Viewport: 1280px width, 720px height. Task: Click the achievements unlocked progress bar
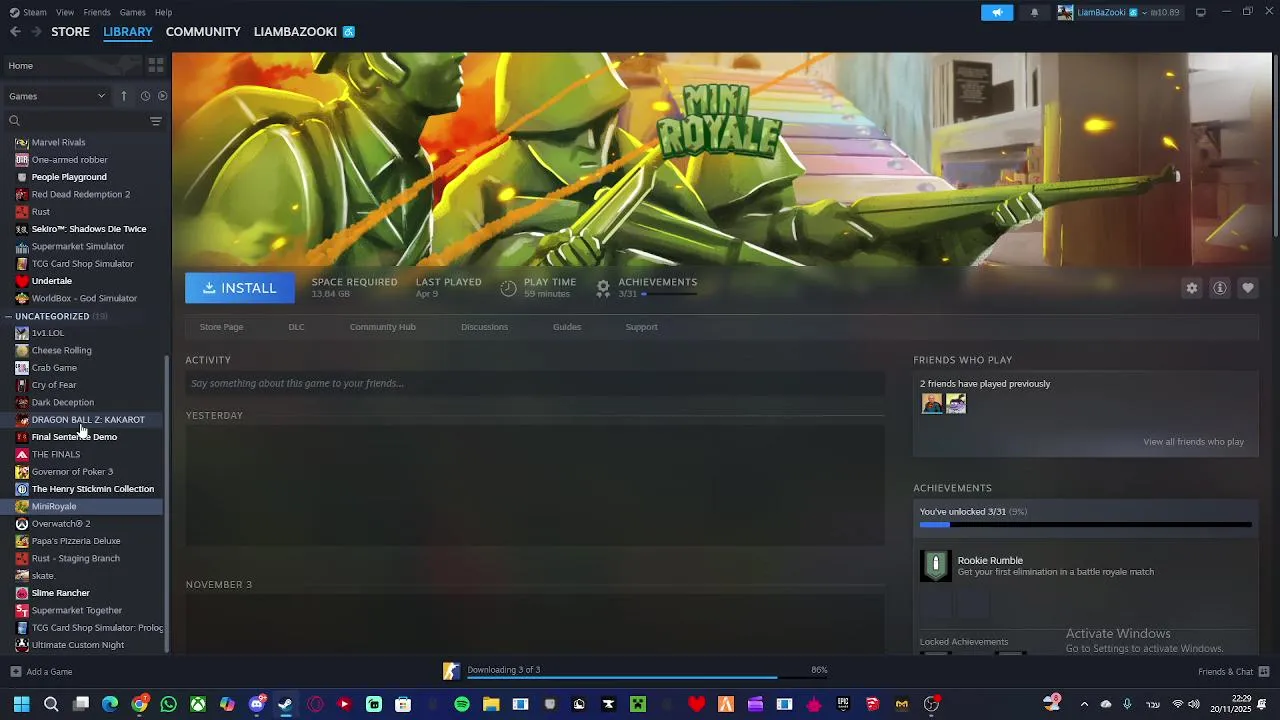click(x=1085, y=524)
